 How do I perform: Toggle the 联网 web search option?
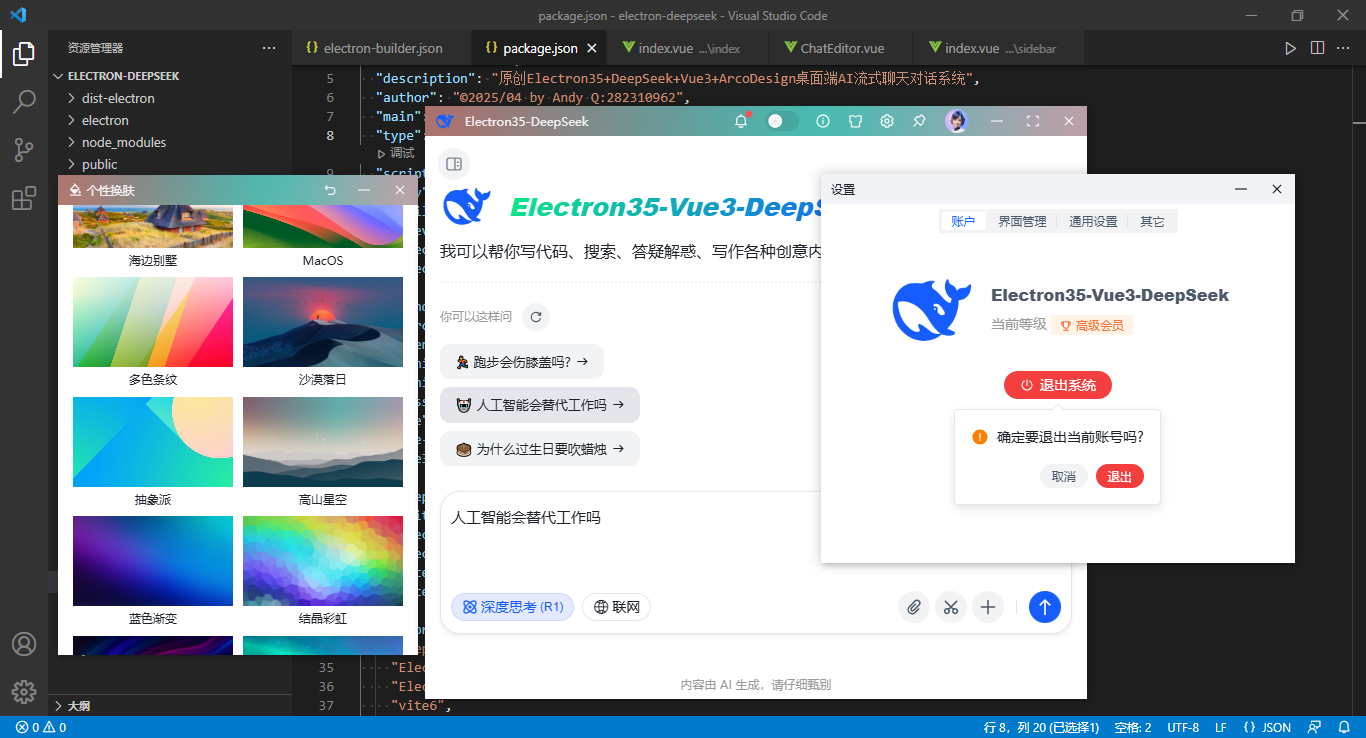click(616, 607)
